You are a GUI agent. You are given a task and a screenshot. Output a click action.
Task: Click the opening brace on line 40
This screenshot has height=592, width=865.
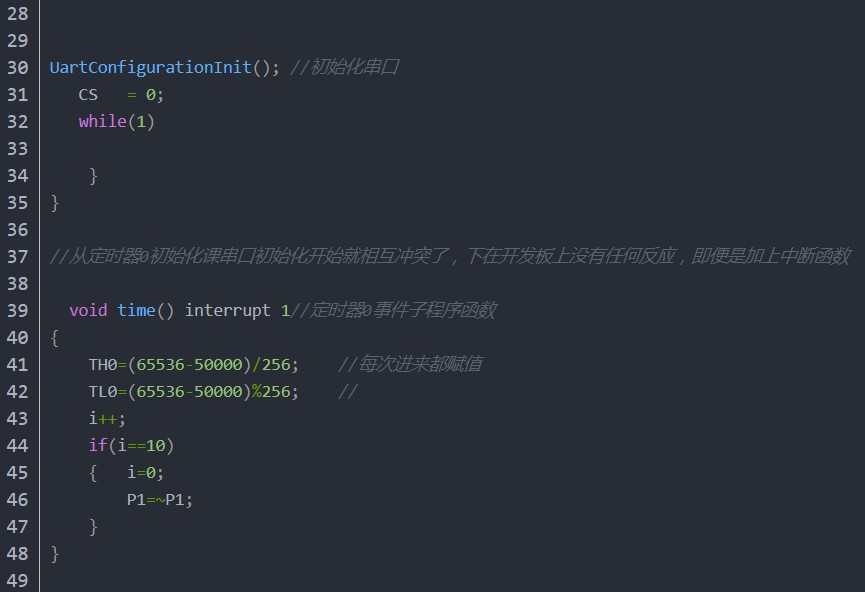point(55,338)
